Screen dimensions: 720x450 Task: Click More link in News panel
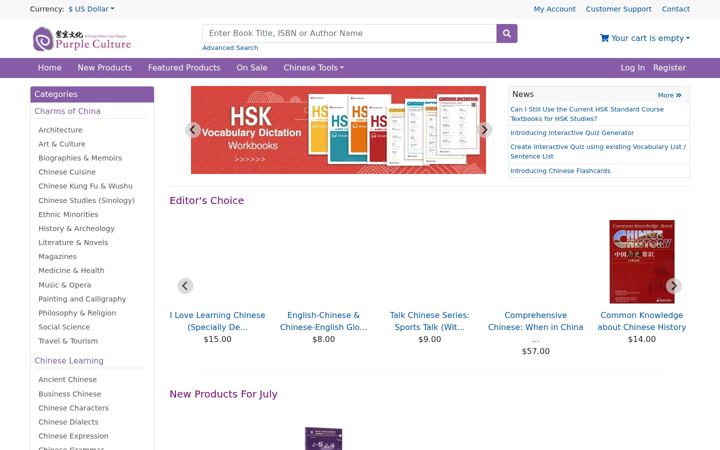(669, 95)
